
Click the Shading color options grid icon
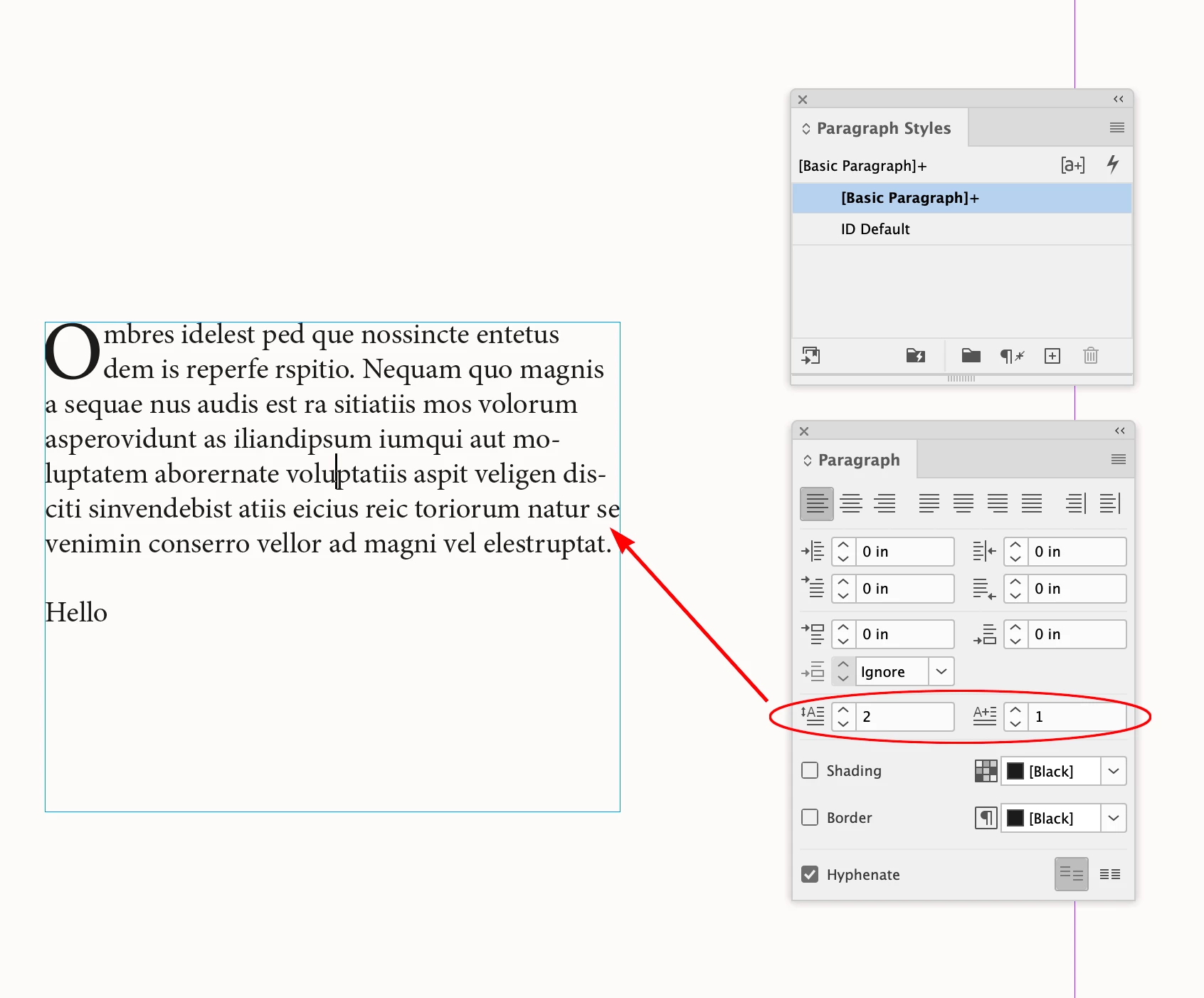[986, 771]
